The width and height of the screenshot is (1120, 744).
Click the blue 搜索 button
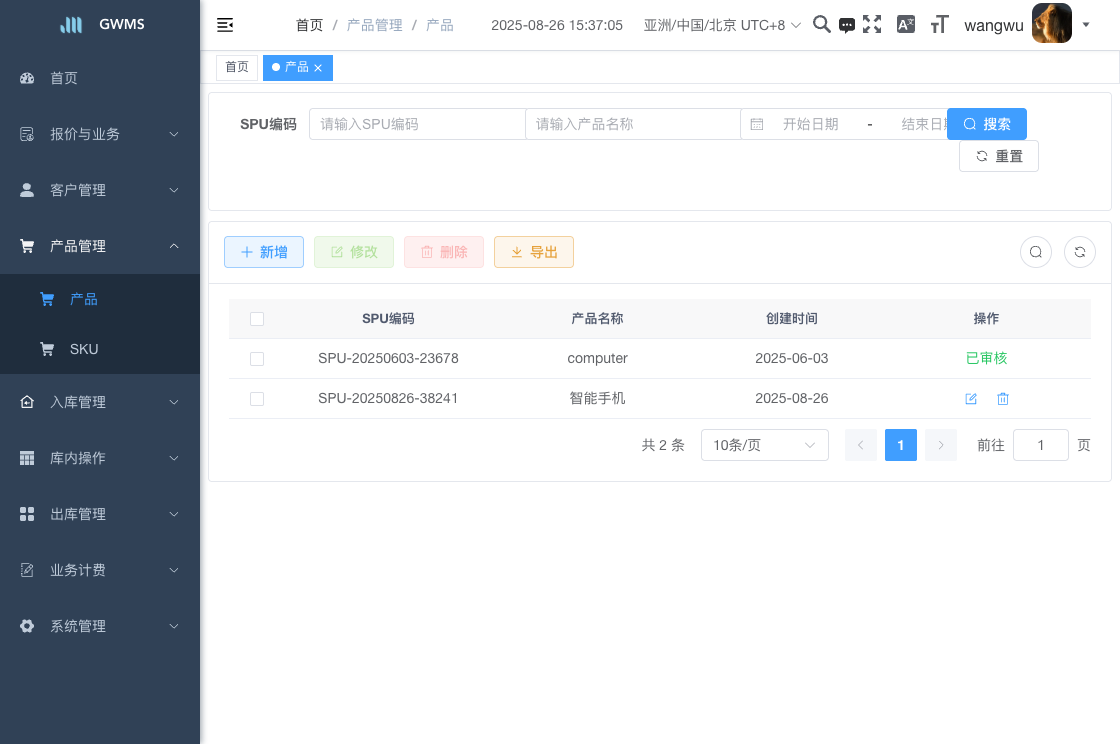(986, 124)
